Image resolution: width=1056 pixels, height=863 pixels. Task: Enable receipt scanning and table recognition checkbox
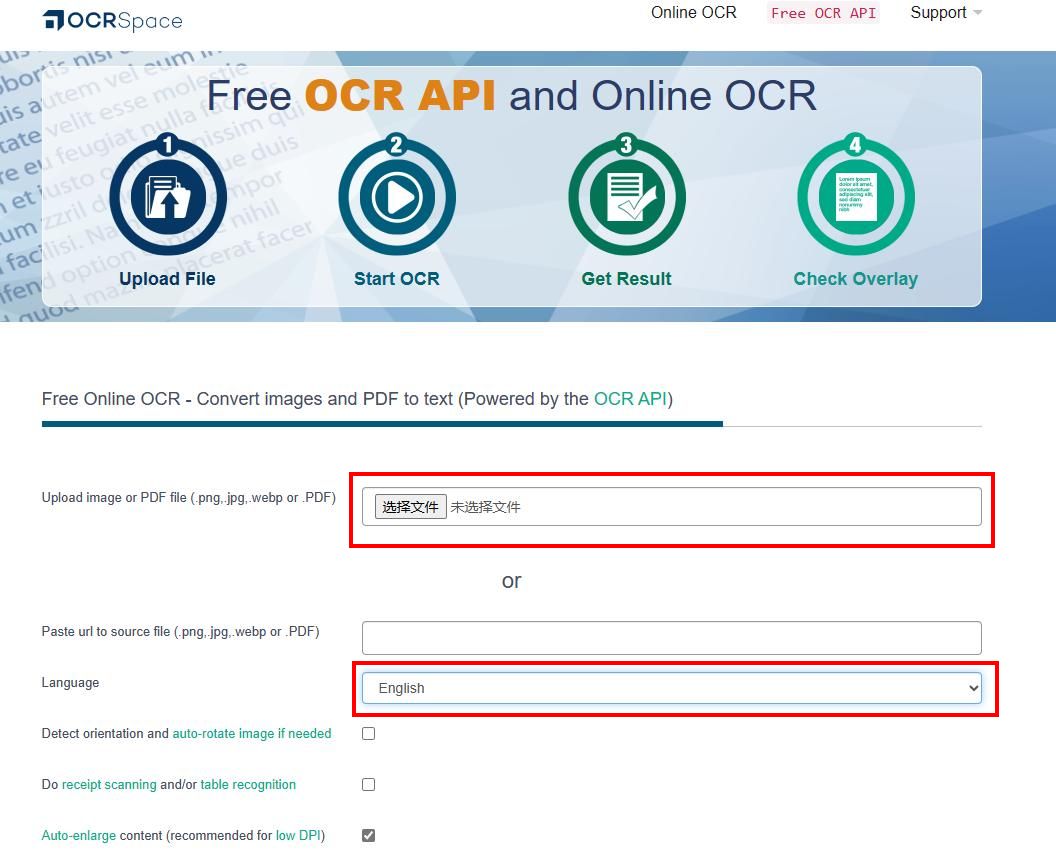pos(368,784)
